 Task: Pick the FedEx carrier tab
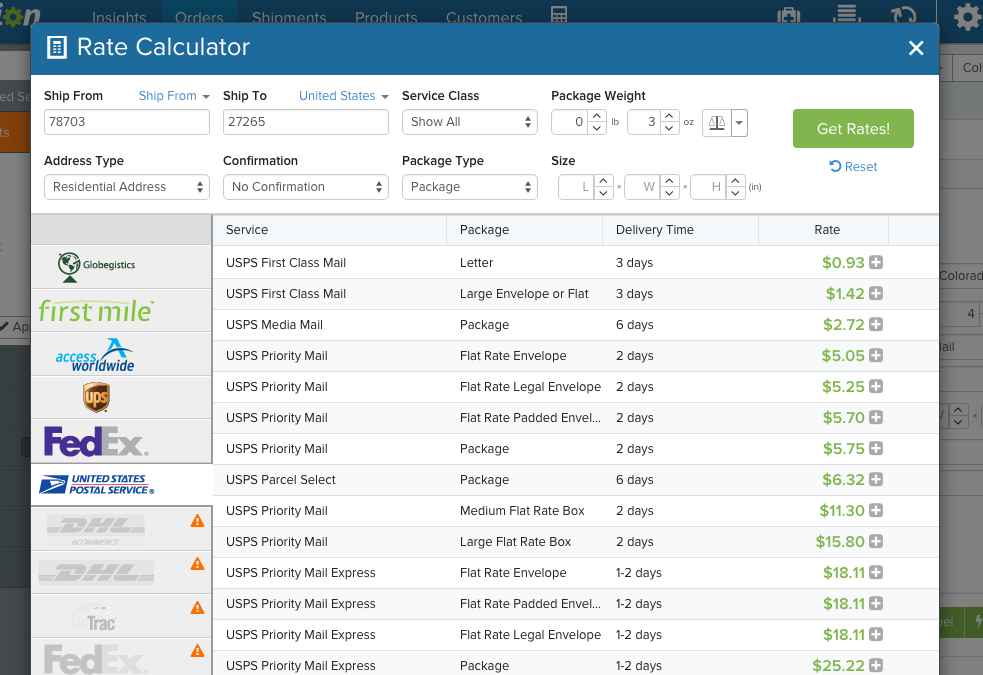(x=96, y=441)
